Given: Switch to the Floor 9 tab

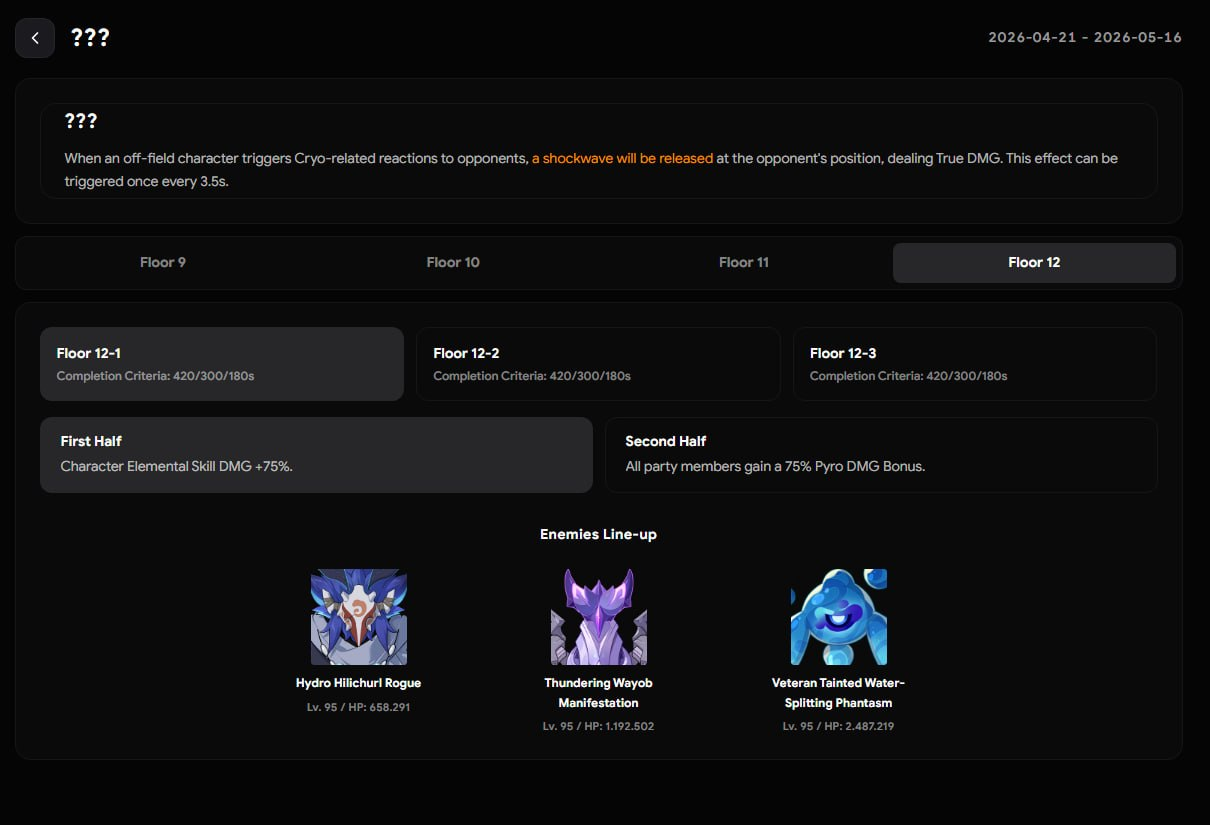Looking at the screenshot, I should (x=163, y=263).
